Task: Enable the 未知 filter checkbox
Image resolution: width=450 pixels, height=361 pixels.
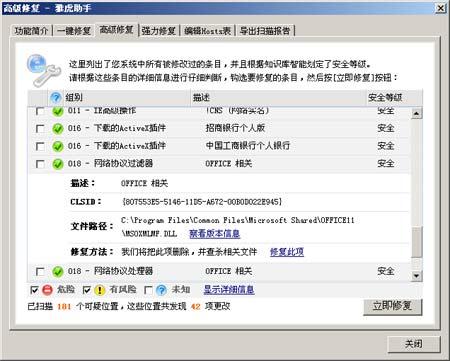Action: point(148,290)
